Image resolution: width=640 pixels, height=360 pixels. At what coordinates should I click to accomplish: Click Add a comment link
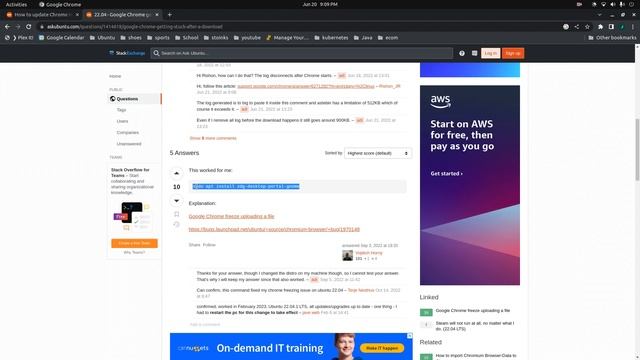point(205,324)
